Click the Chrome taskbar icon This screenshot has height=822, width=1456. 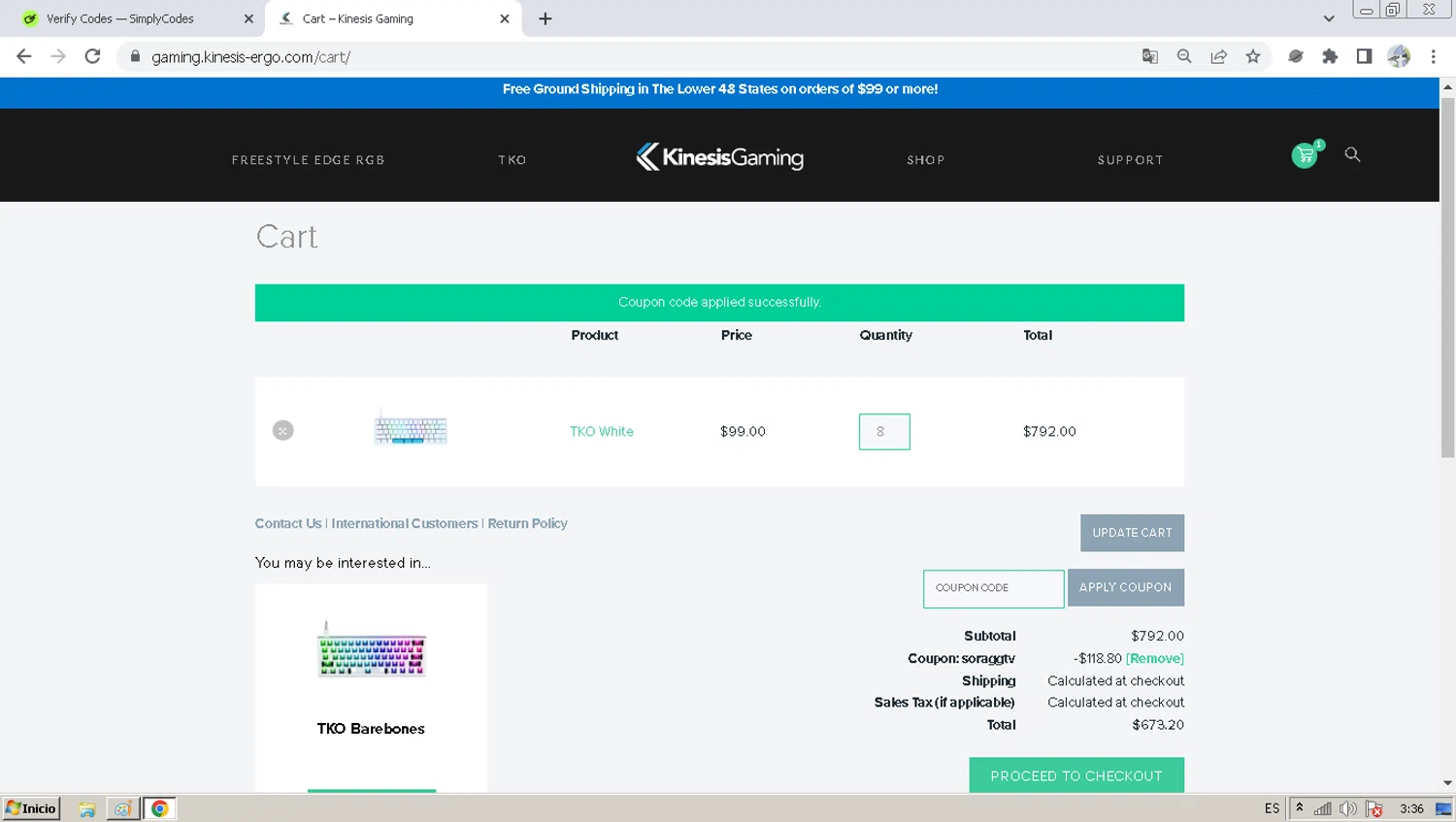click(x=159, y=808)
